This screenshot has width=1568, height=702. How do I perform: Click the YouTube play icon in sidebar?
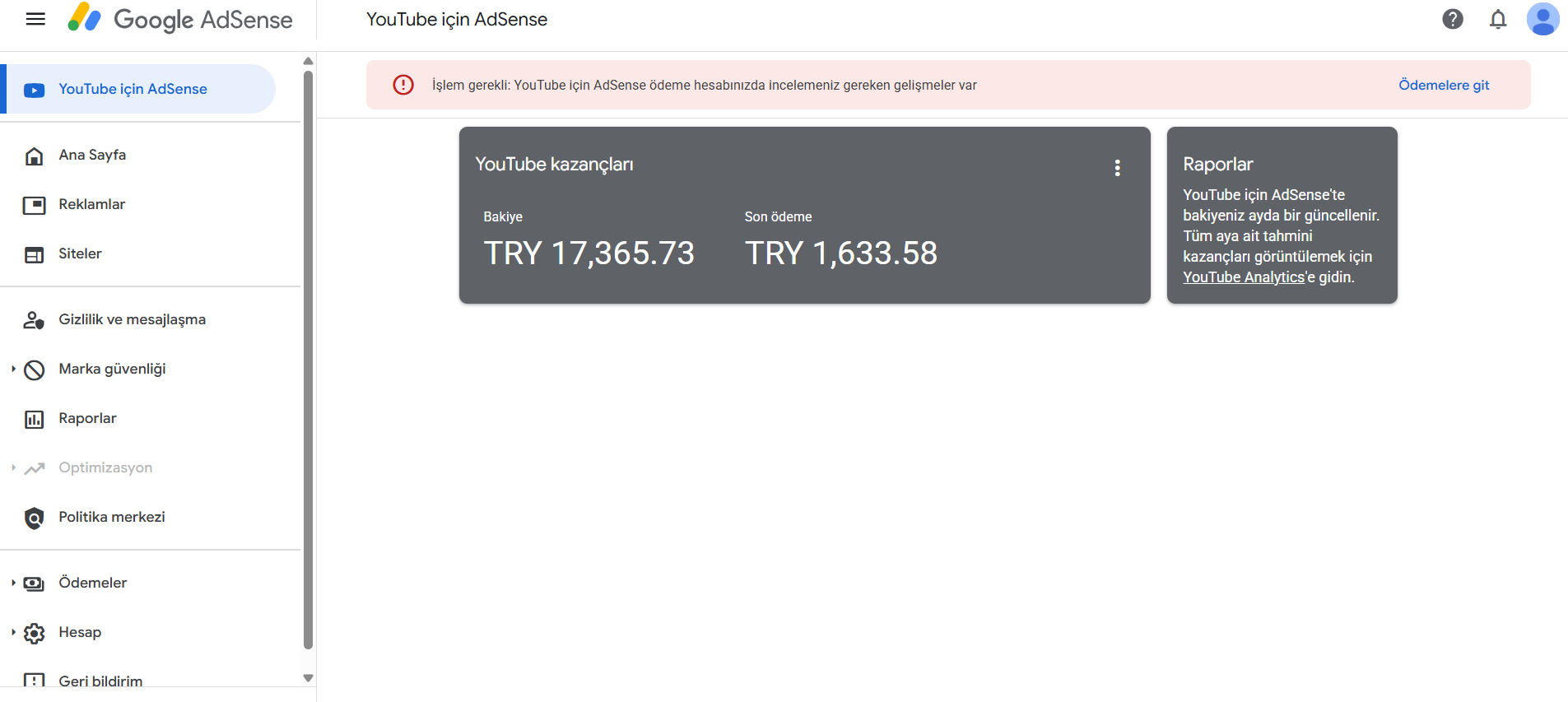click(35, 90)
